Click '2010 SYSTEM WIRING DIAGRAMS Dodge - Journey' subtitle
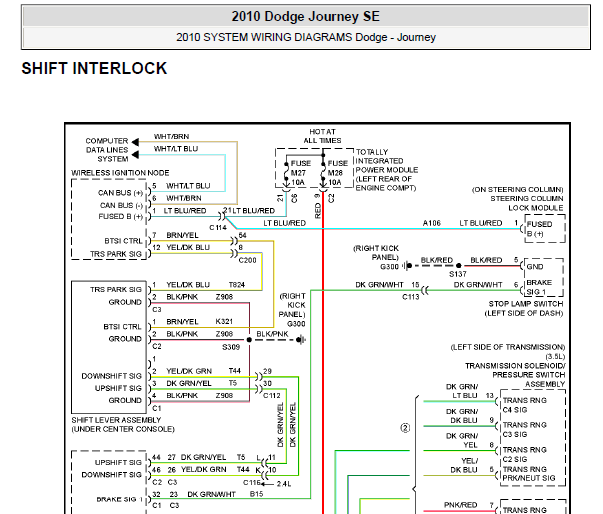The image size is (603, 514). click(306, 37)
